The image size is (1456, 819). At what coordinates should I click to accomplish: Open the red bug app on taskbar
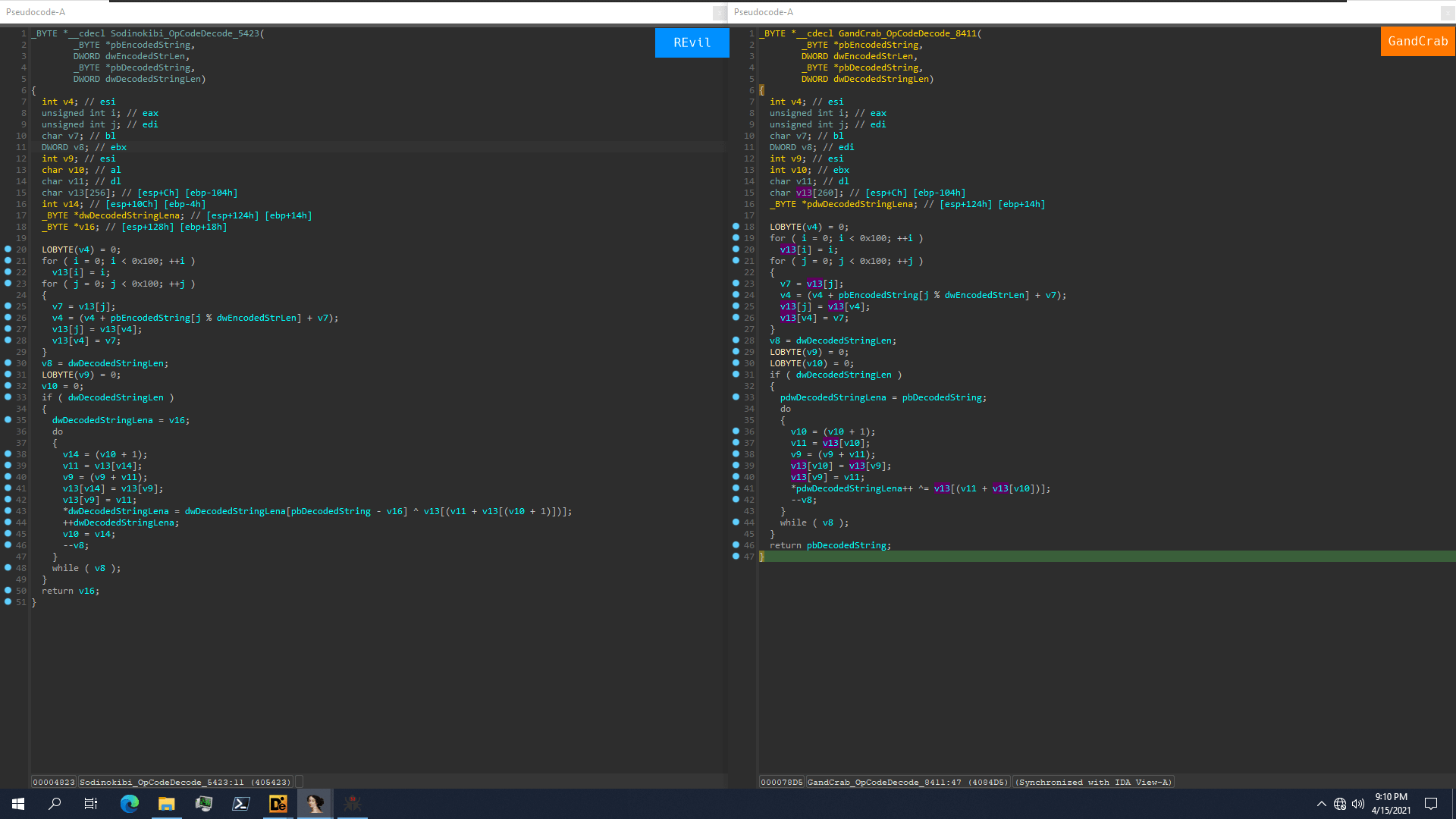352,804
